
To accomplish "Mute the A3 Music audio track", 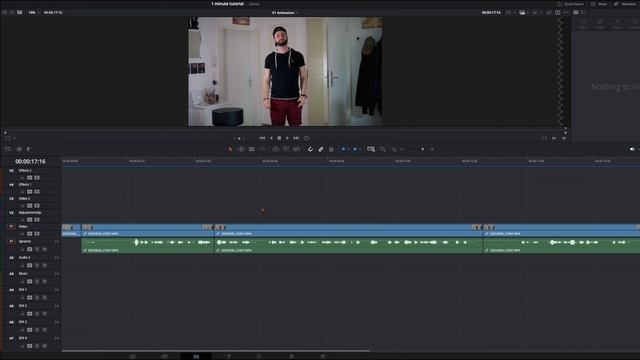I will (44, 281).
